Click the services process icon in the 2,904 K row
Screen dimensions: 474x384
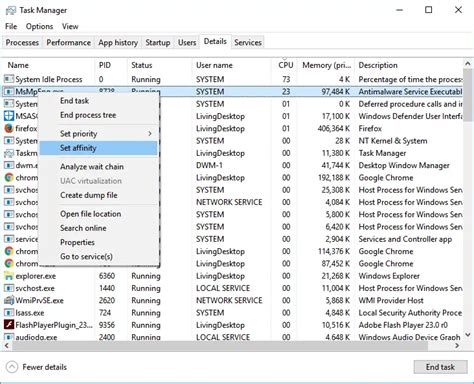(x=9, y=239)
